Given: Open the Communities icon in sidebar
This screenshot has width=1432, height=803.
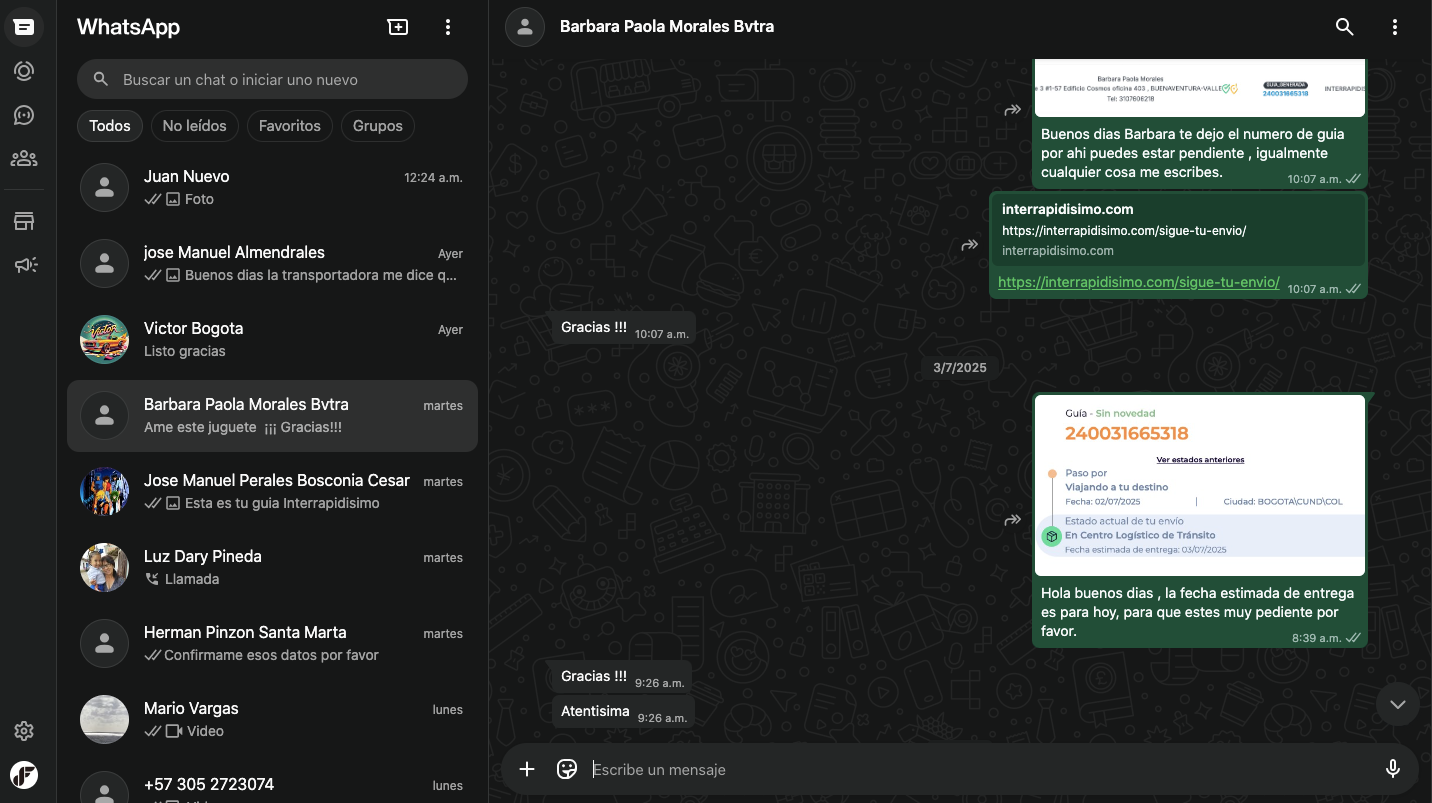Looking at the screenshot, I should [24, 158].
